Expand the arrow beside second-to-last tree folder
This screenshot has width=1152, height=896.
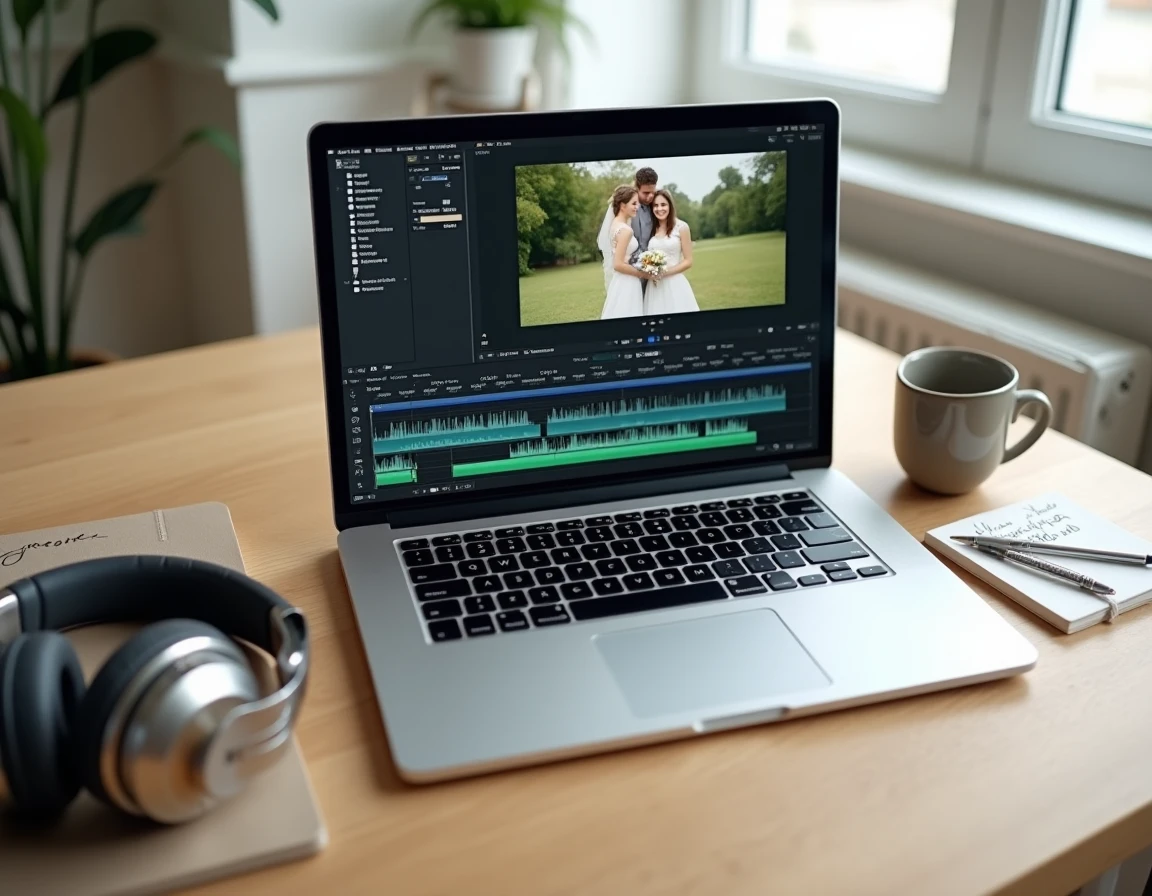point(347,283)
